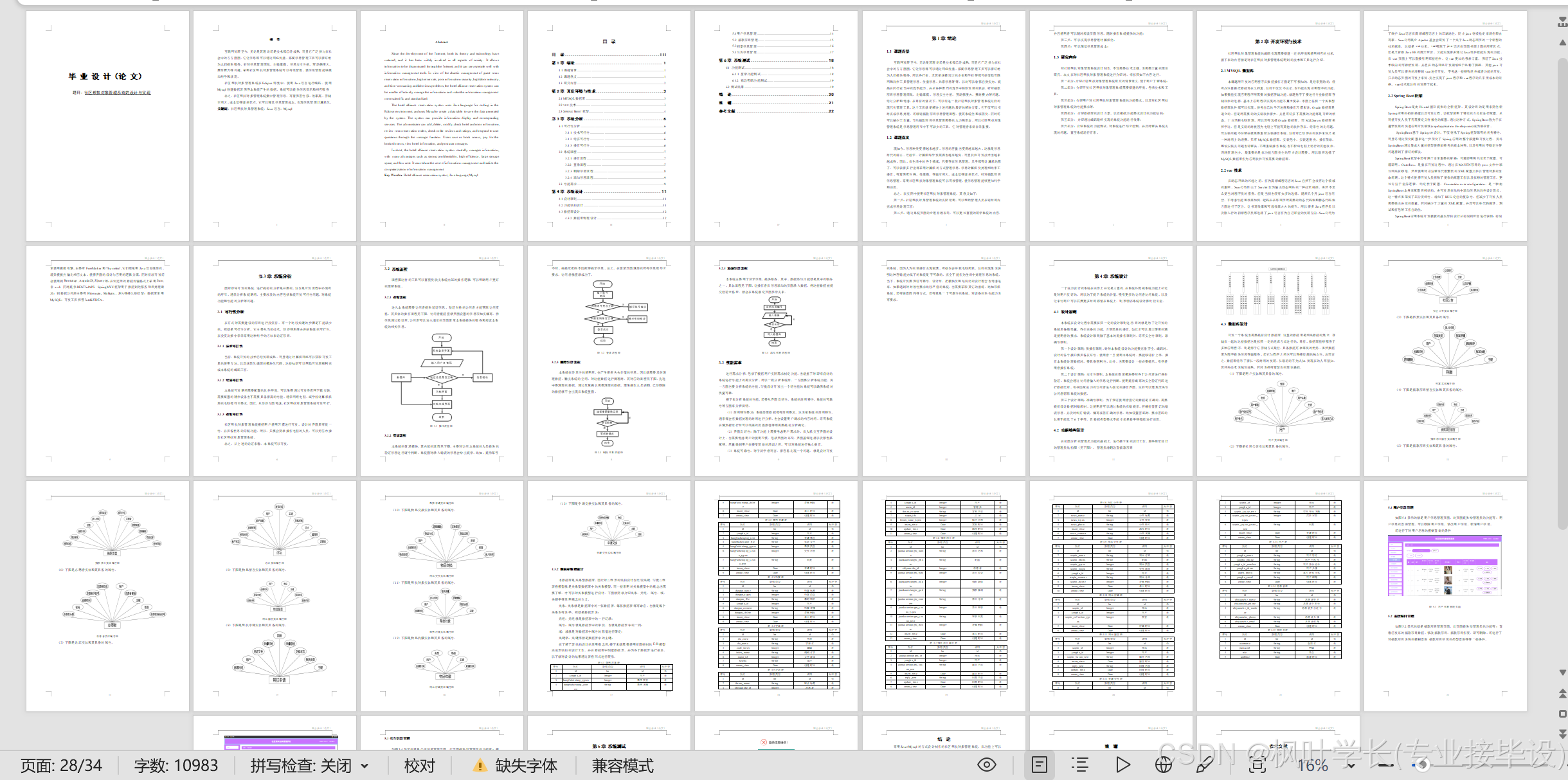Viewport: 1568px width, 780px height.
Task: Click heading 第4章 系统设计
Action: pos(1111,277)
